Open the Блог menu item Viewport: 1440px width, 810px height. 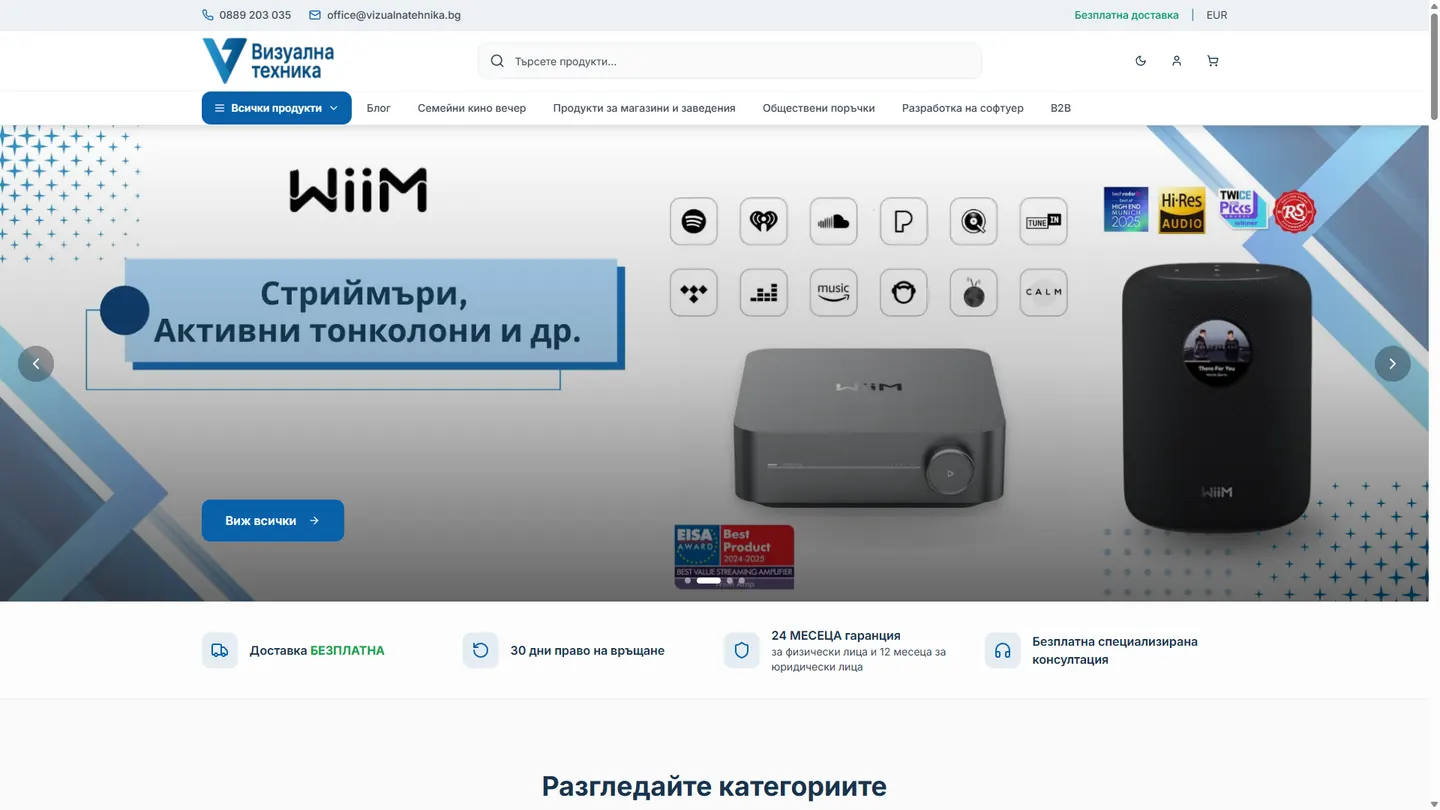pyautogui.click(x=378, y=108)
